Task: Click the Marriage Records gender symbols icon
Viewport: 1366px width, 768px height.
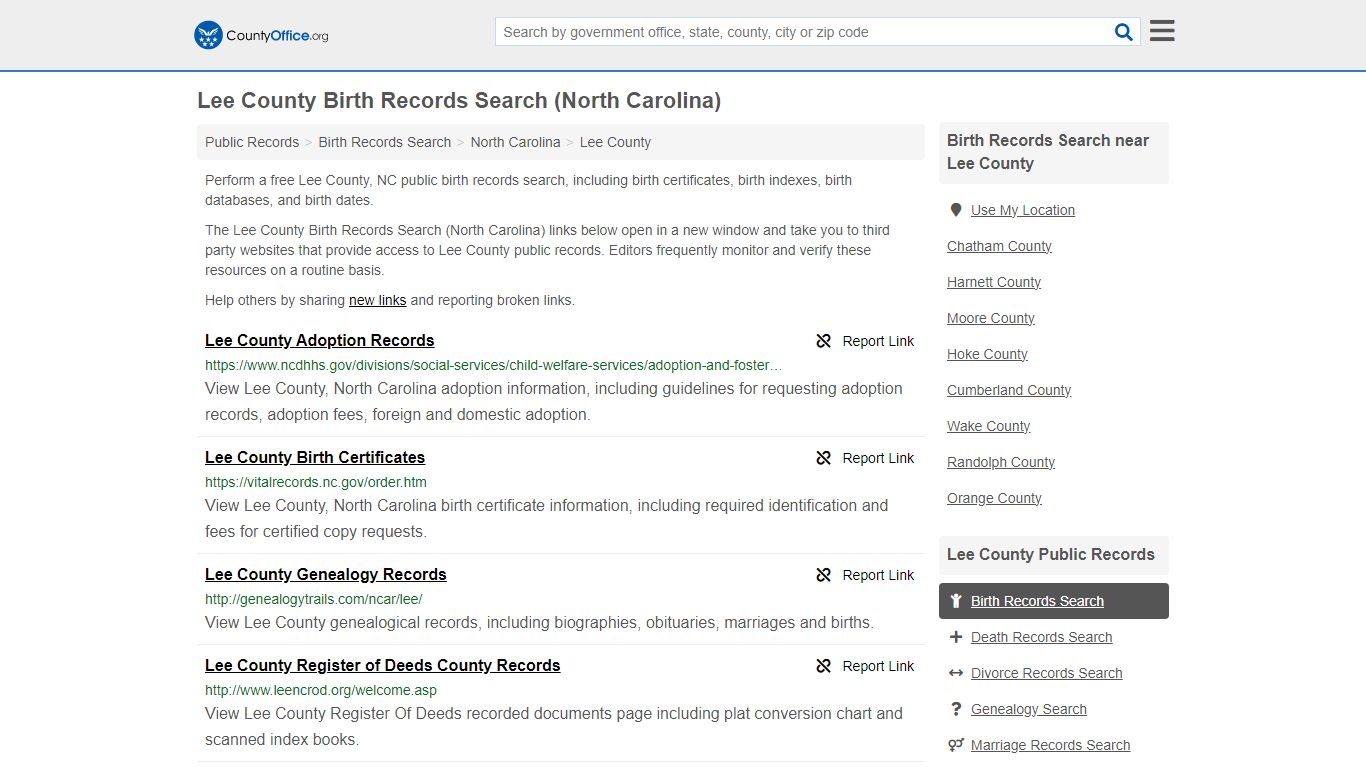Action: tap(956, 745)
